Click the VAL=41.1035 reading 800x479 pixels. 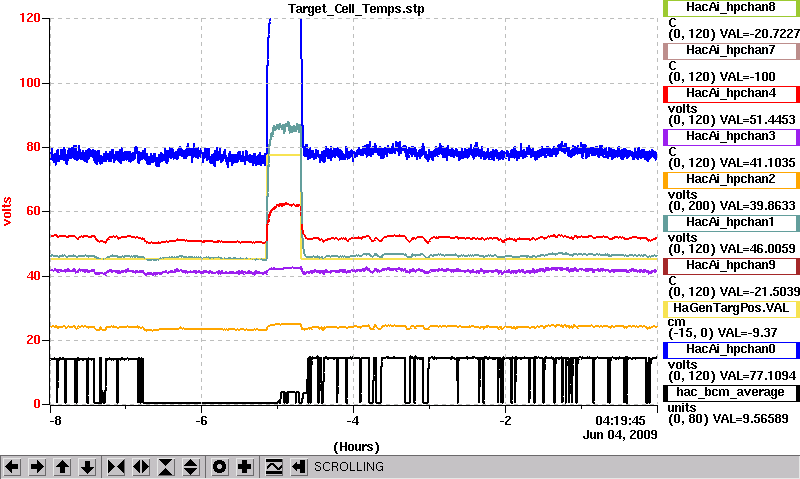[757, 163]
